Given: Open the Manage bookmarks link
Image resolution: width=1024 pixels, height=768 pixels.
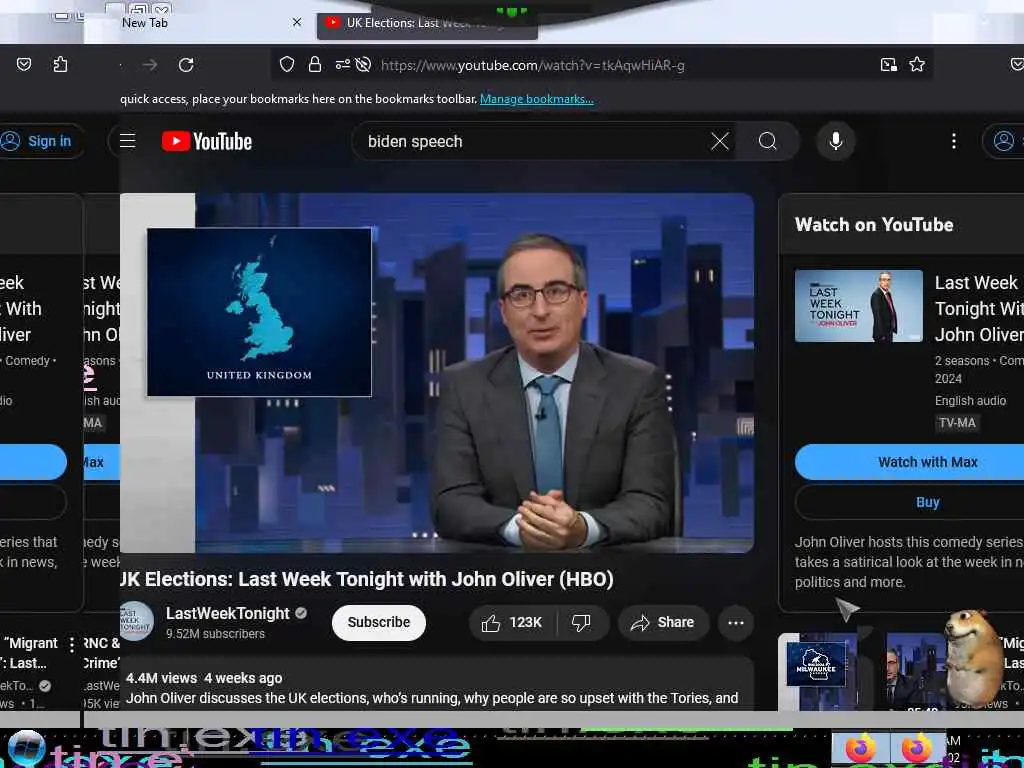Looking at the screenshot, I should click(x=537, y=99).
